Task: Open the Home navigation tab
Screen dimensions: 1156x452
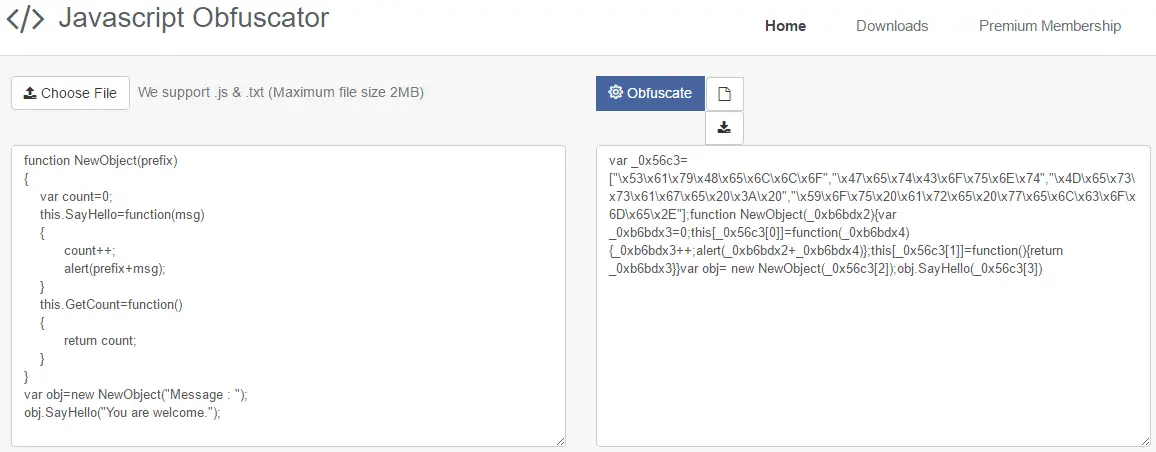Action: tap(785, 26)
